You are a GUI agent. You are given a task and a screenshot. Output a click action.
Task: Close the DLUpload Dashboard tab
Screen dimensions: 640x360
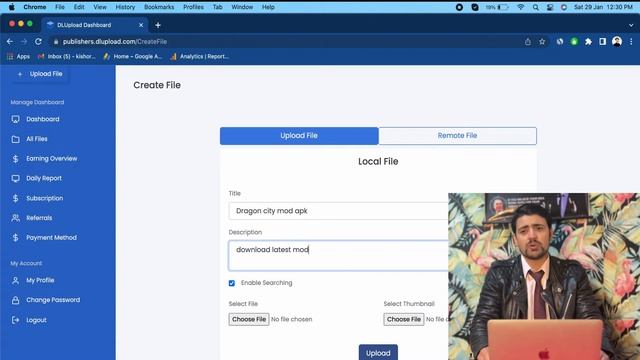(141, 25)
